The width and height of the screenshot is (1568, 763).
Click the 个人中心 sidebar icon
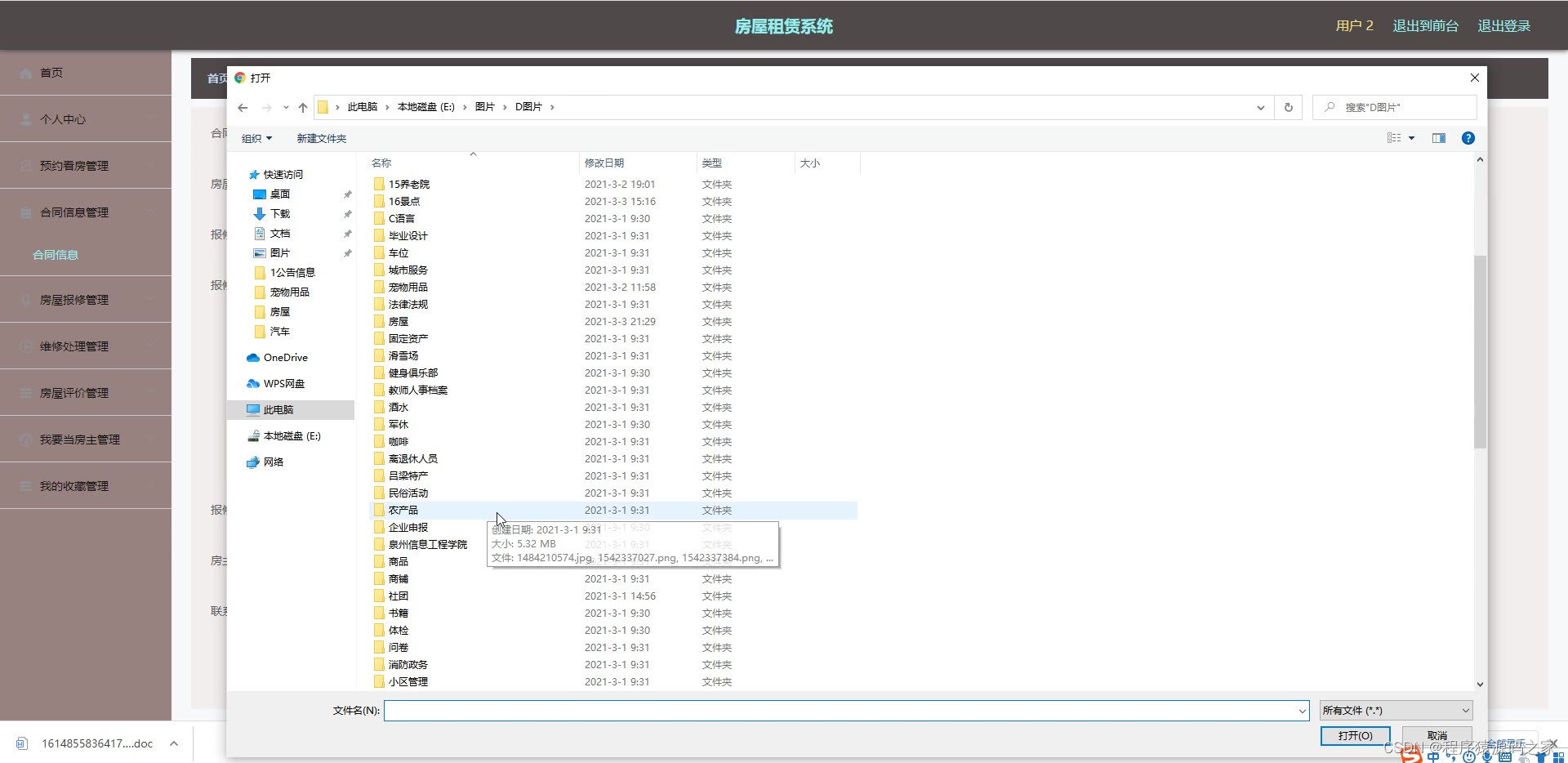coord(24,119)
